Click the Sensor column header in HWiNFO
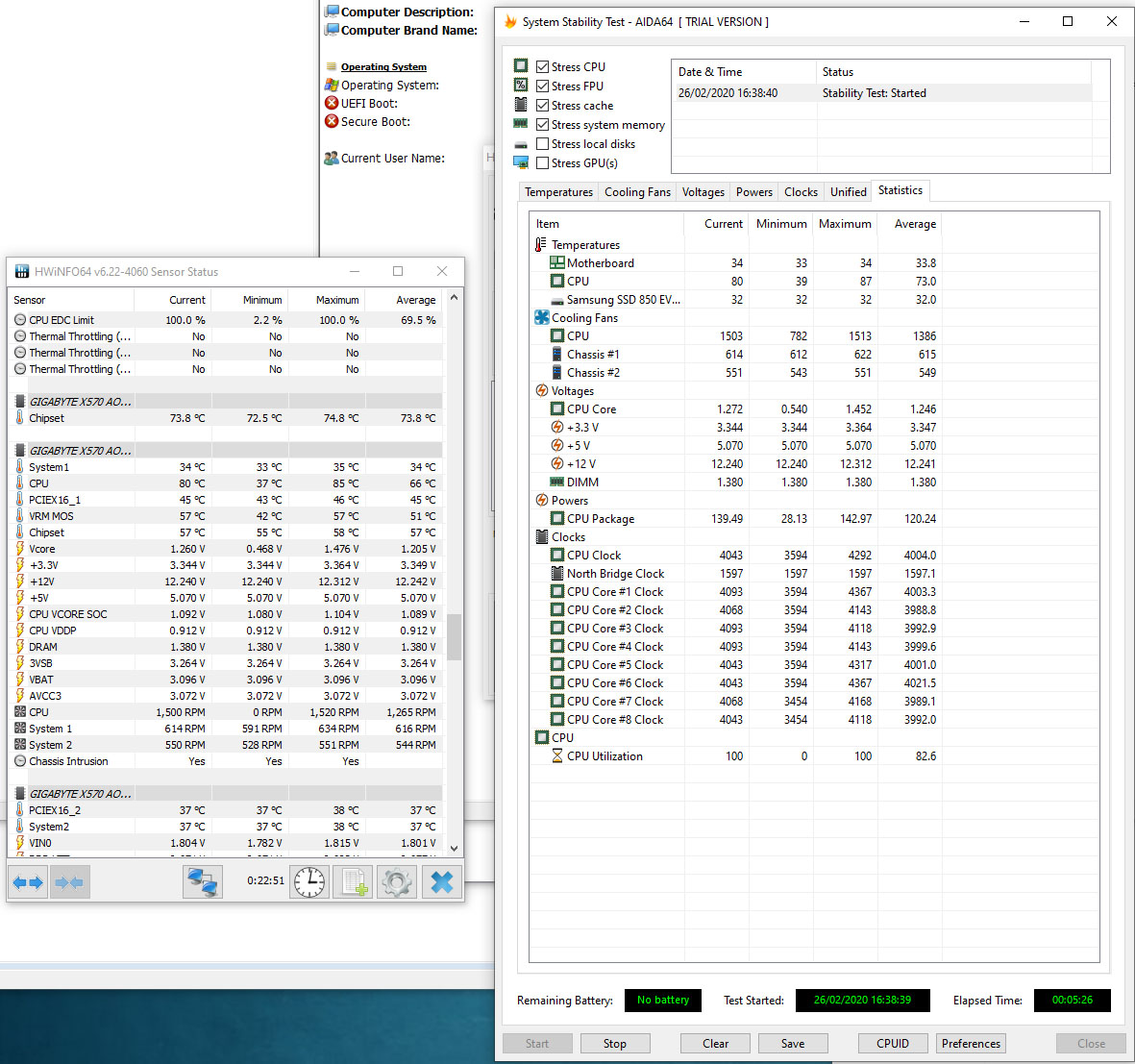The height and width of the screenshot is (1064, 1135). (x=71, y=300)
